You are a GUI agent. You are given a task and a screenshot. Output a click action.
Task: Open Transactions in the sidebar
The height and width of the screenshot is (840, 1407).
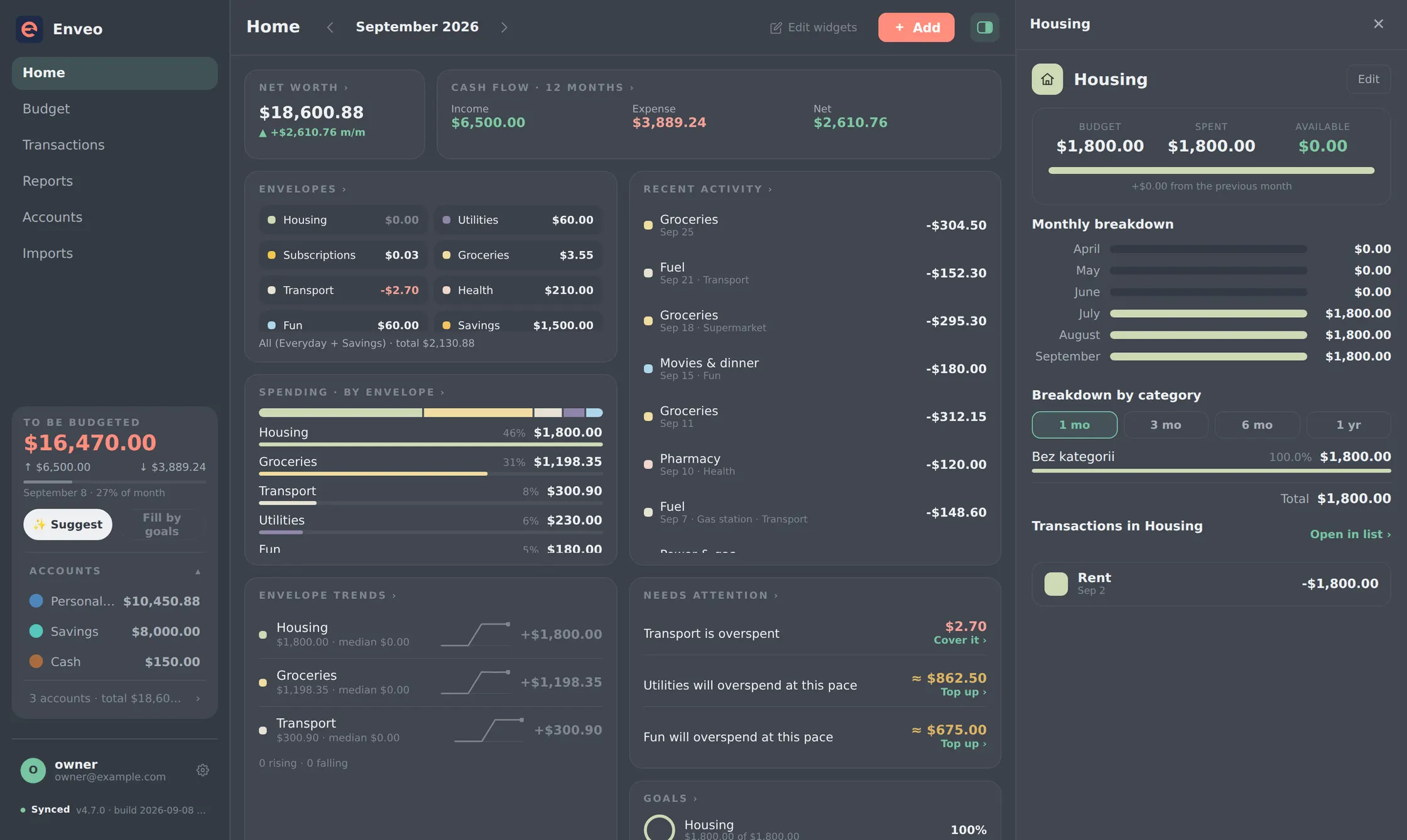(114, 145)
